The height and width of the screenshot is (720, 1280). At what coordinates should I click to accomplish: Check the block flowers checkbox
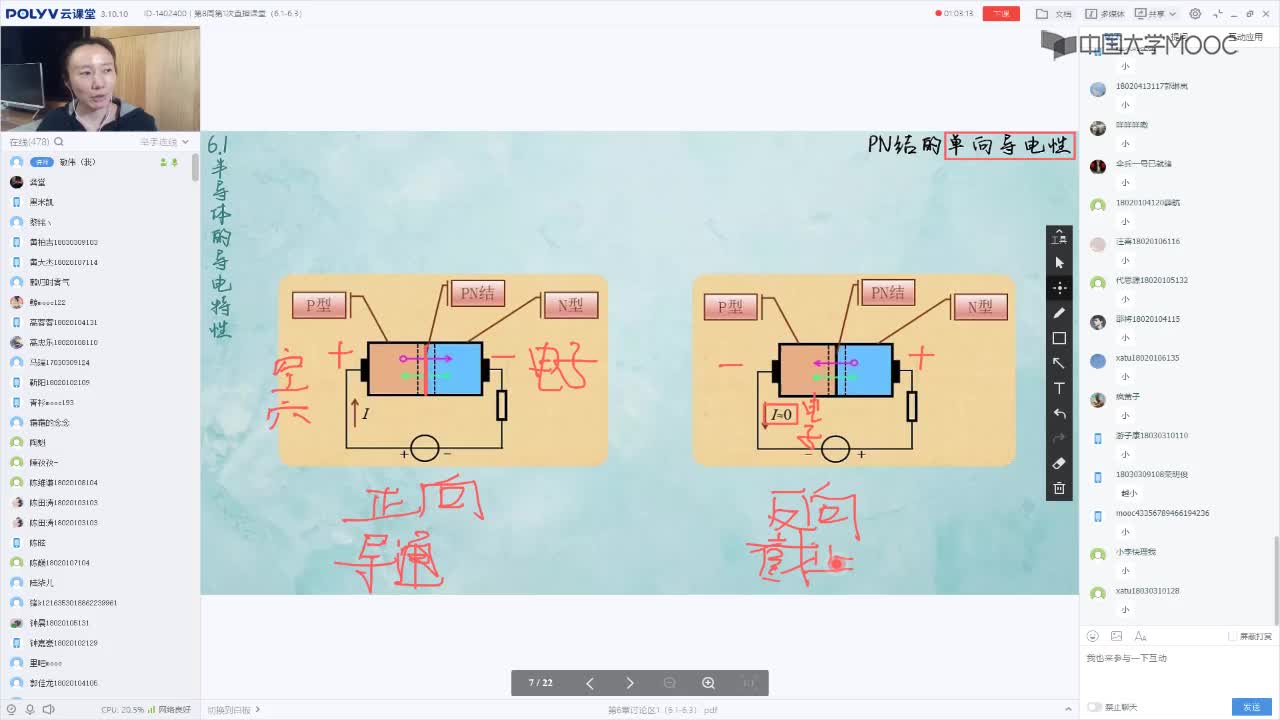coord(1234,636)
